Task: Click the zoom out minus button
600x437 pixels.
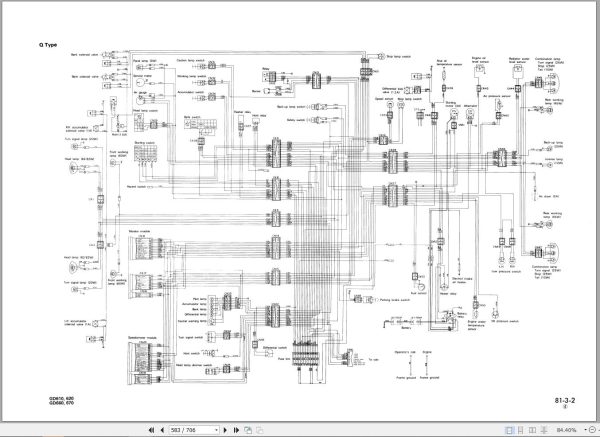Action: click(593, 430)
